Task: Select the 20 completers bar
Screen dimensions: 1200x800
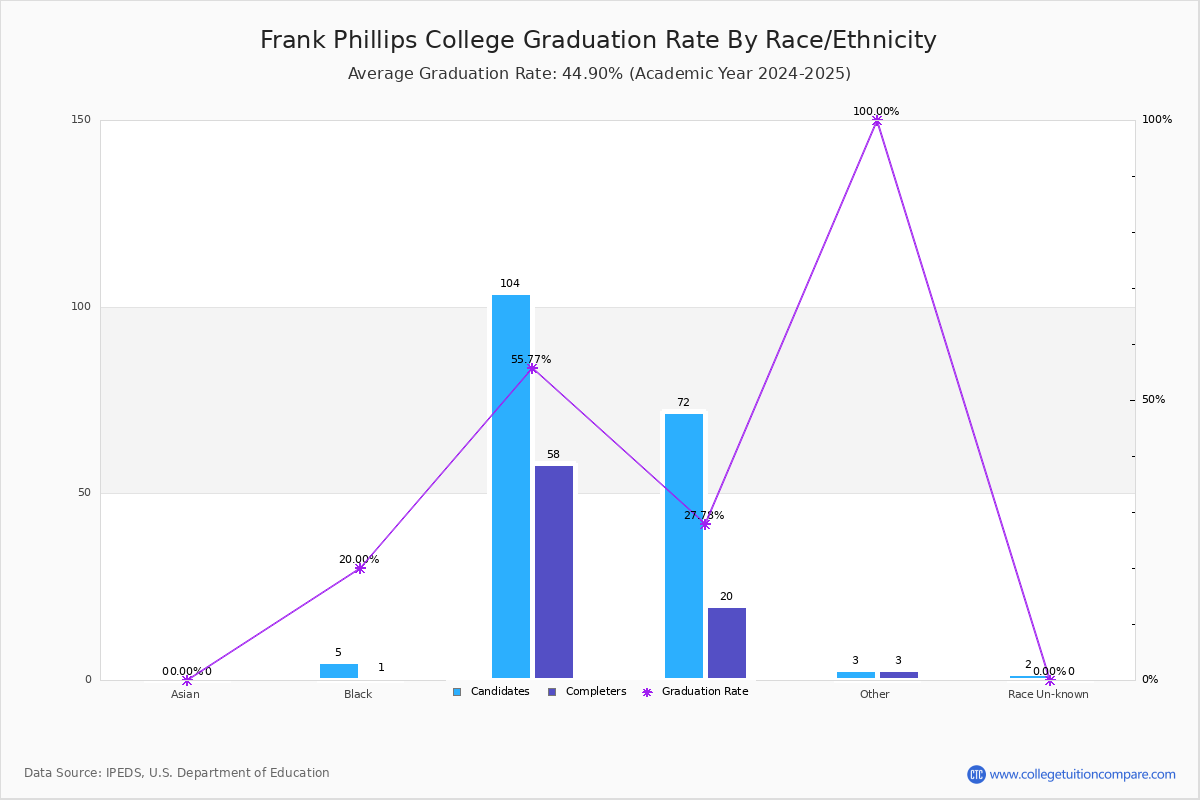Action: pos(727,643)
